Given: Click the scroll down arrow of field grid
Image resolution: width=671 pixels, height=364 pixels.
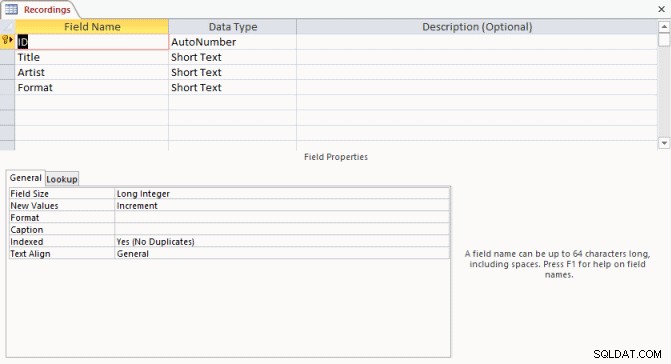Looking at the screenshot, I should click(x=664, y=143).
